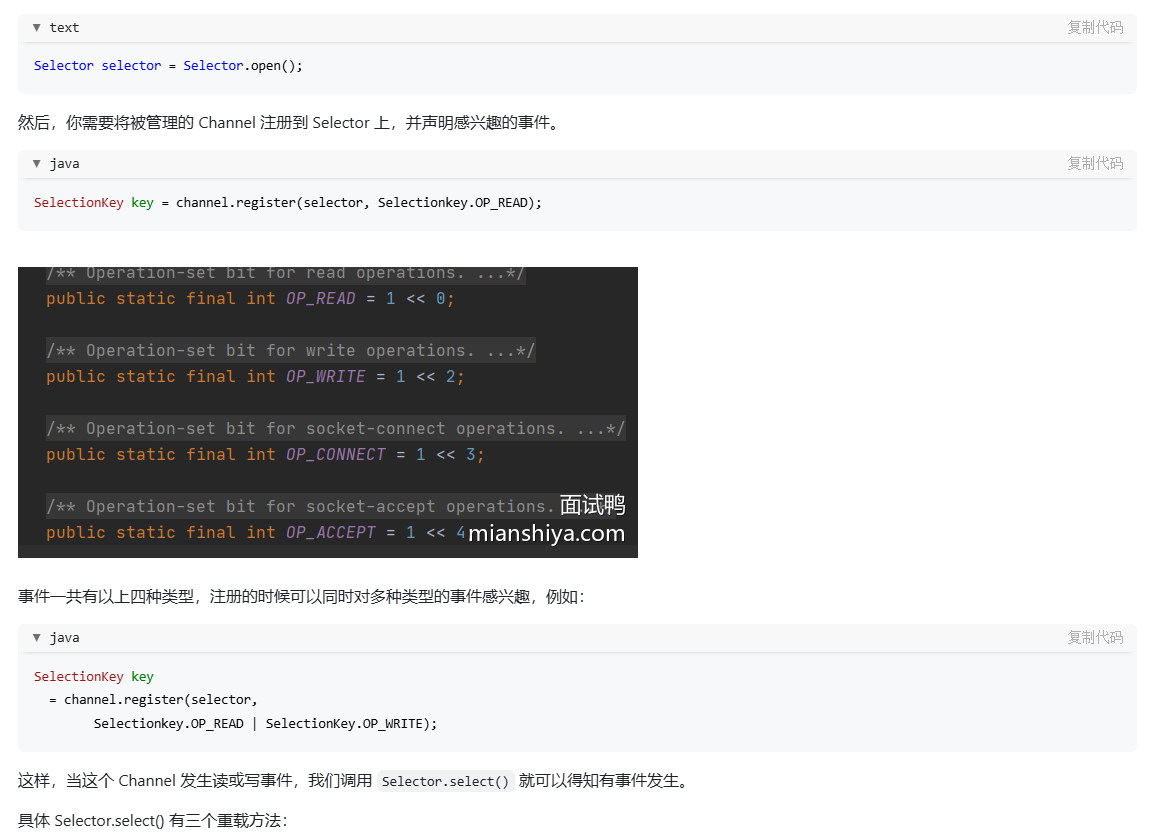The width and height of the screenshot is (1159, 836).
Task: Copy code of the OP_READ register block
Action: [x=1095, y=163]
